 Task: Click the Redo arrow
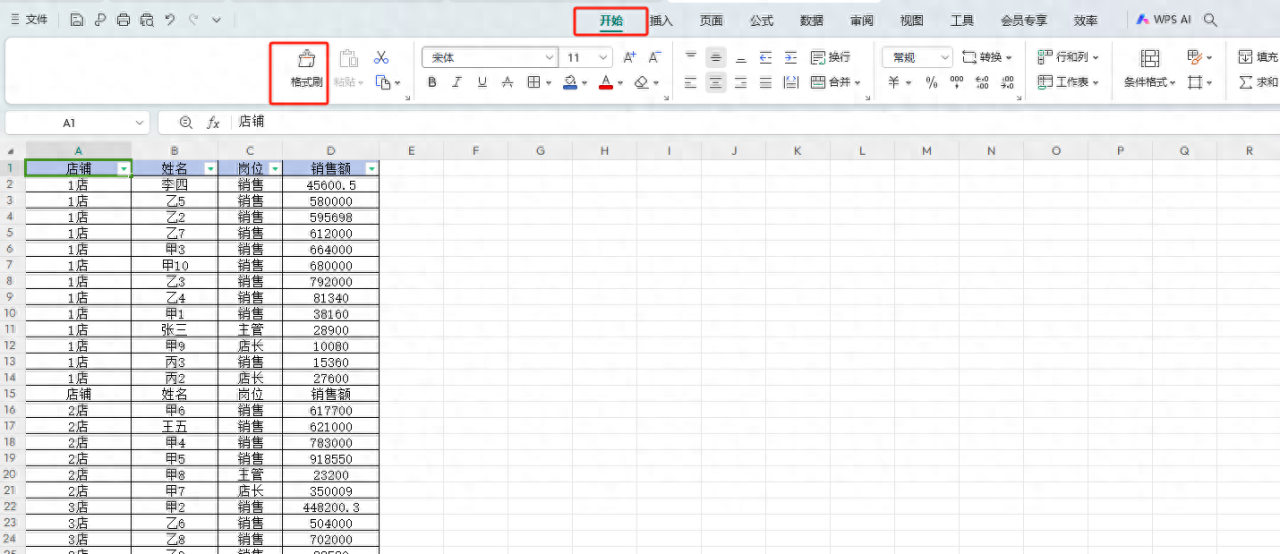[193, 20]
